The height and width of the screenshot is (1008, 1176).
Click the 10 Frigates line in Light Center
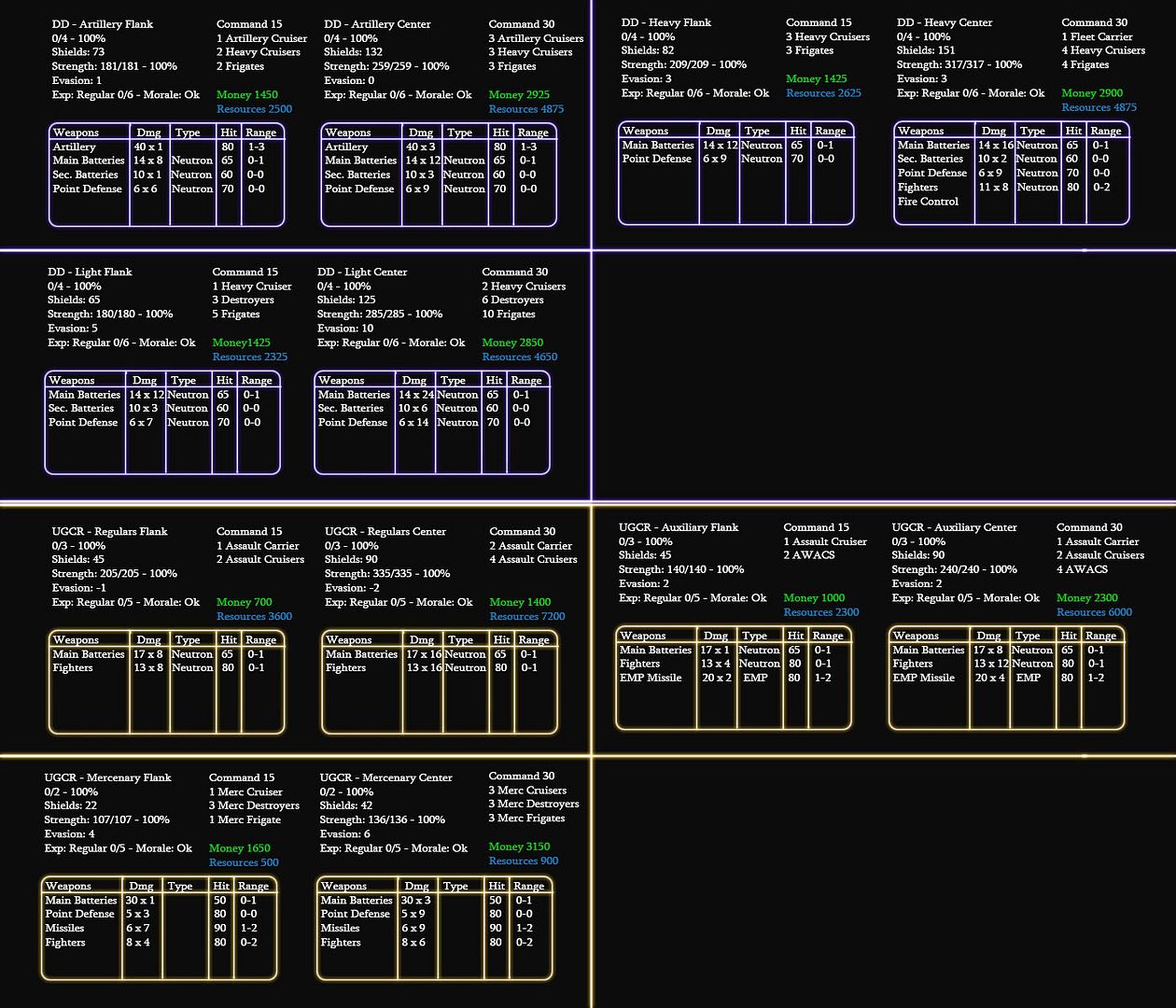pos(508,315)
